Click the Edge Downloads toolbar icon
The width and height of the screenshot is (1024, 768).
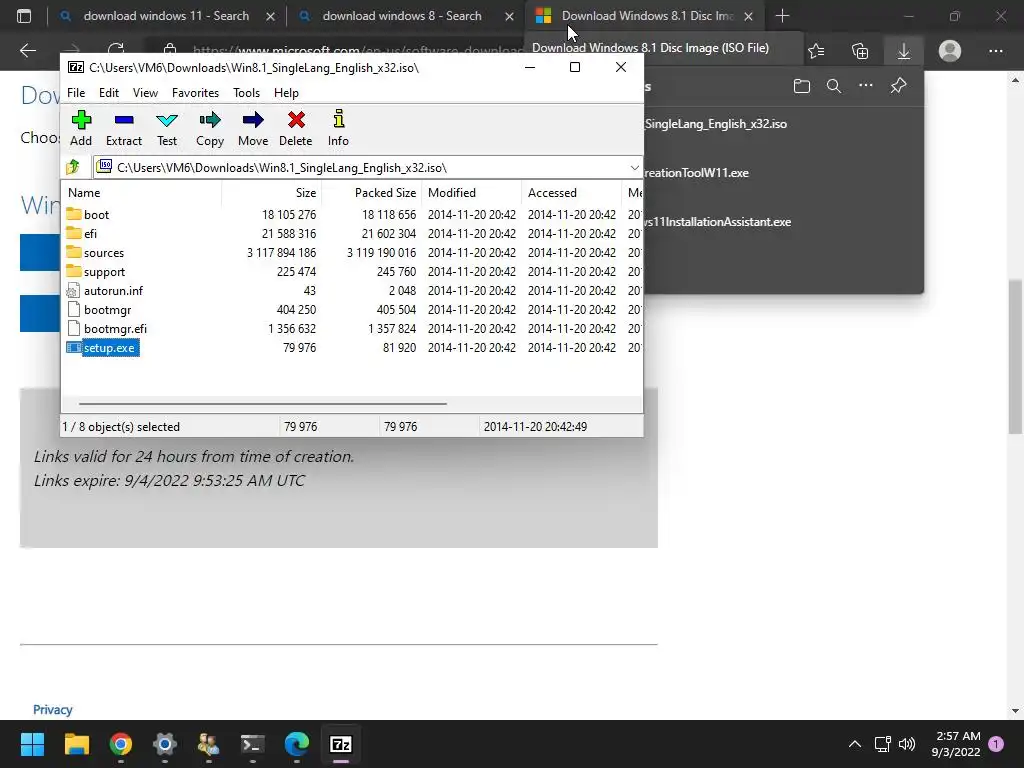click(904, 51)
